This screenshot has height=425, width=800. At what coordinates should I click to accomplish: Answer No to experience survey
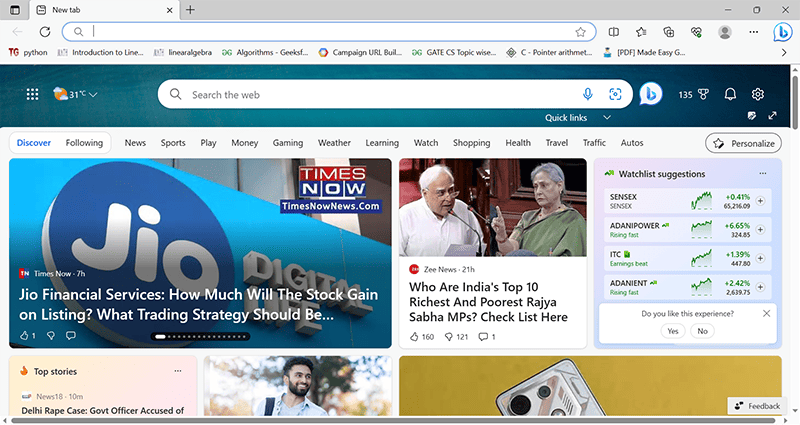703,331
